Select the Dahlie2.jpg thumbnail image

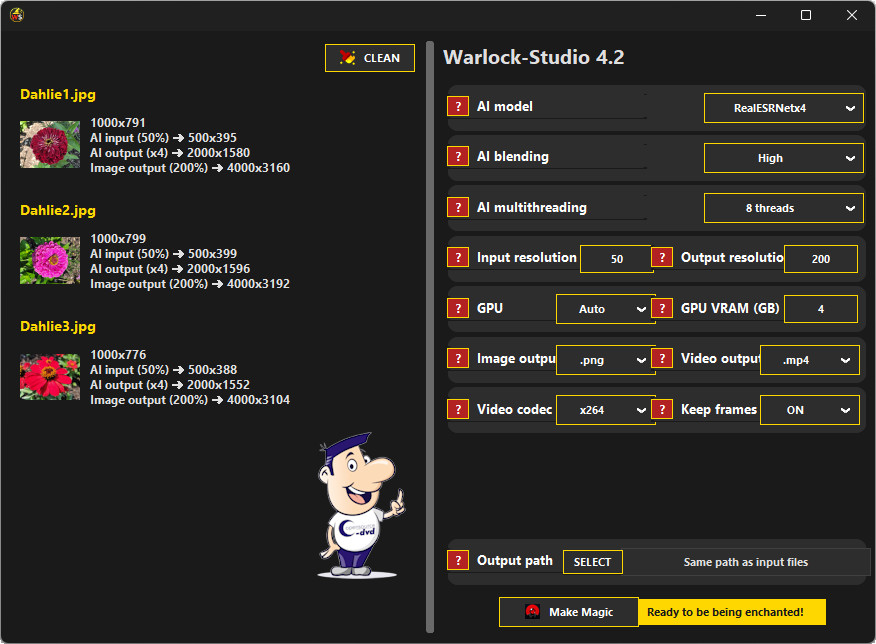(x=50, y=260)
